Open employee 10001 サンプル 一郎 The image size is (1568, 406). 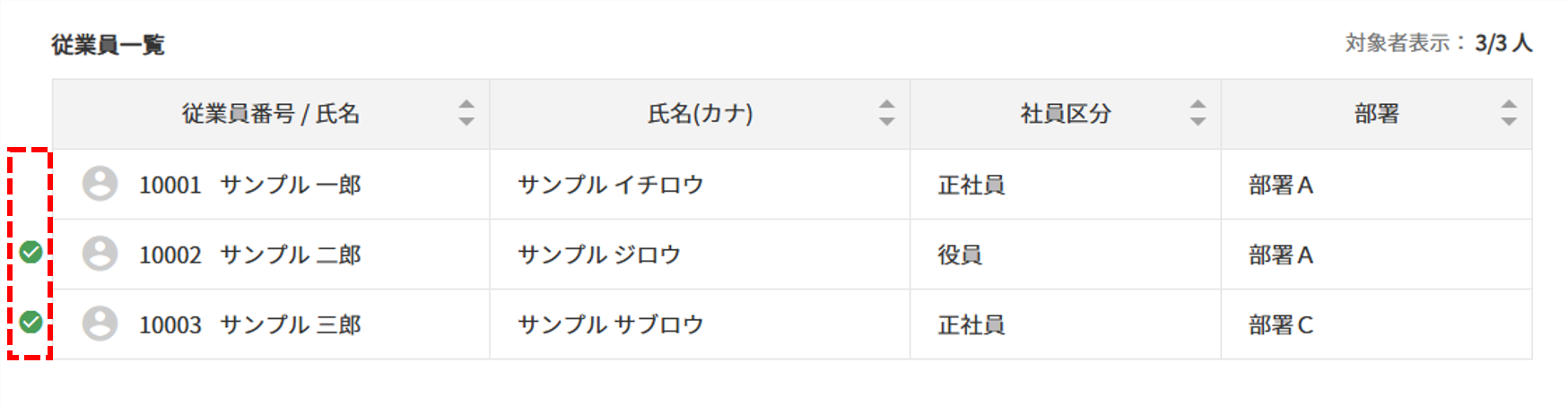(250, 185)
